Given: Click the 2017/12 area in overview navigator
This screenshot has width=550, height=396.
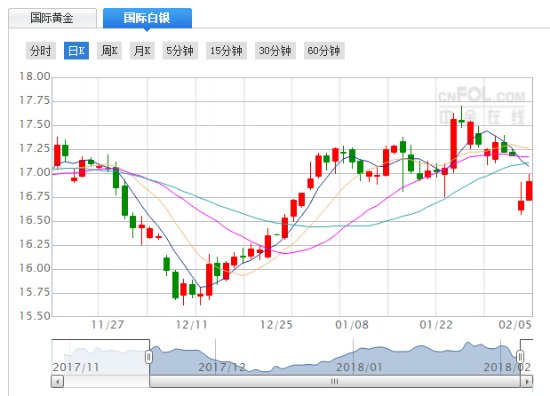Looking at the screenshot, I should tap(222, 367).
